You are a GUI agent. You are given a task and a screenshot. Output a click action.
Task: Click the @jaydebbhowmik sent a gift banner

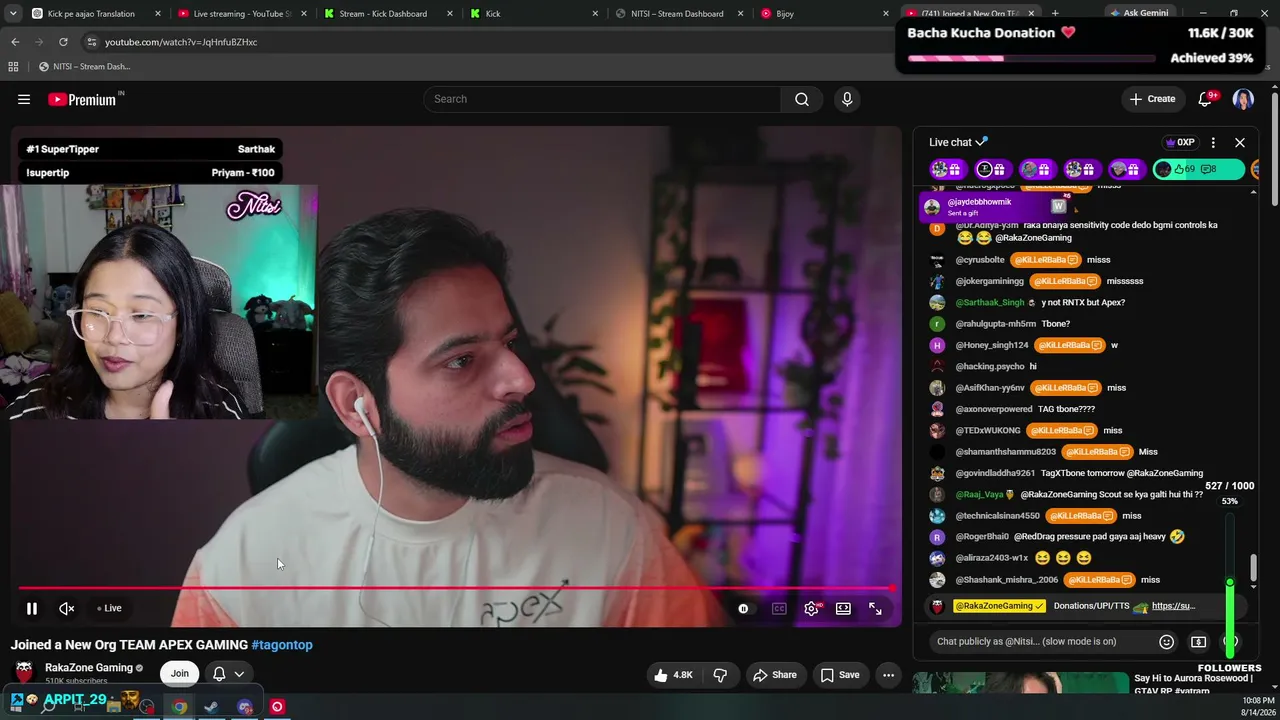point(996,207)
